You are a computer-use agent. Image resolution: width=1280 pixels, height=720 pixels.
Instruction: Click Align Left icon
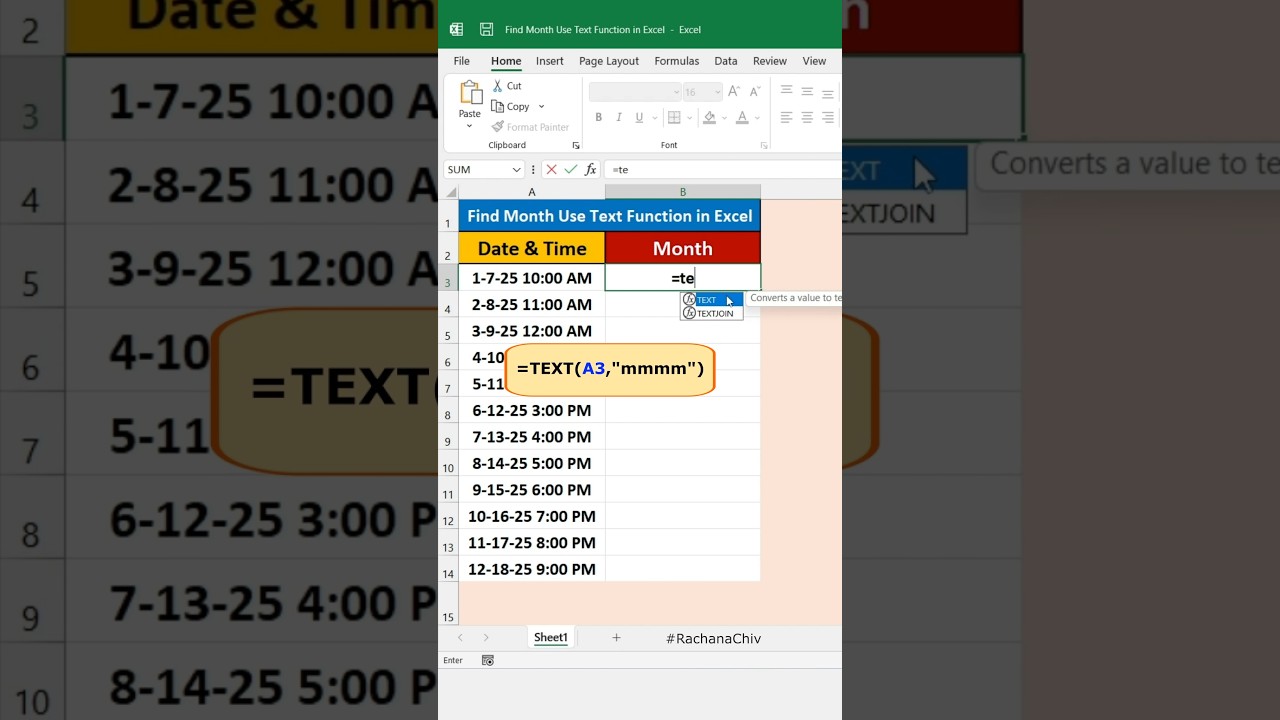[x=786, y=118]
